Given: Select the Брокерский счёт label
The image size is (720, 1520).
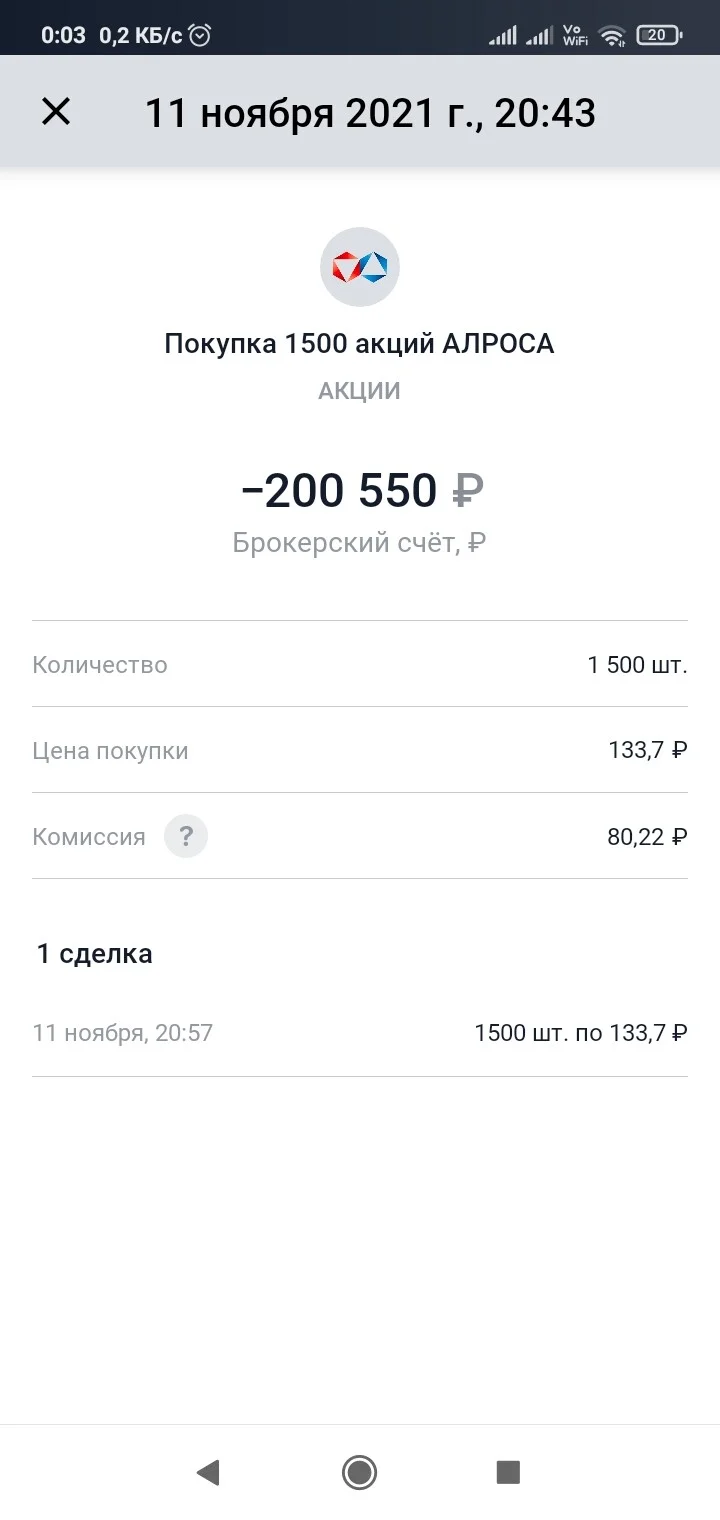Looking at the screenshot, I should (359, 543).
